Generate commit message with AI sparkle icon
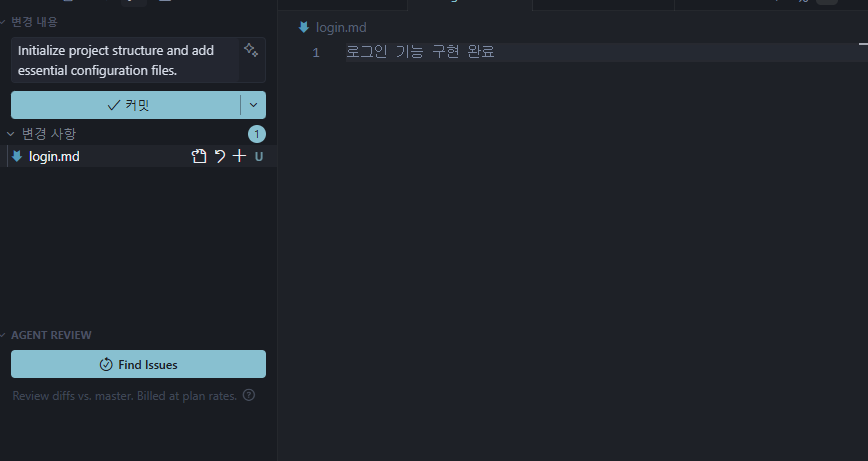868x461 pixels. (250, 50)
